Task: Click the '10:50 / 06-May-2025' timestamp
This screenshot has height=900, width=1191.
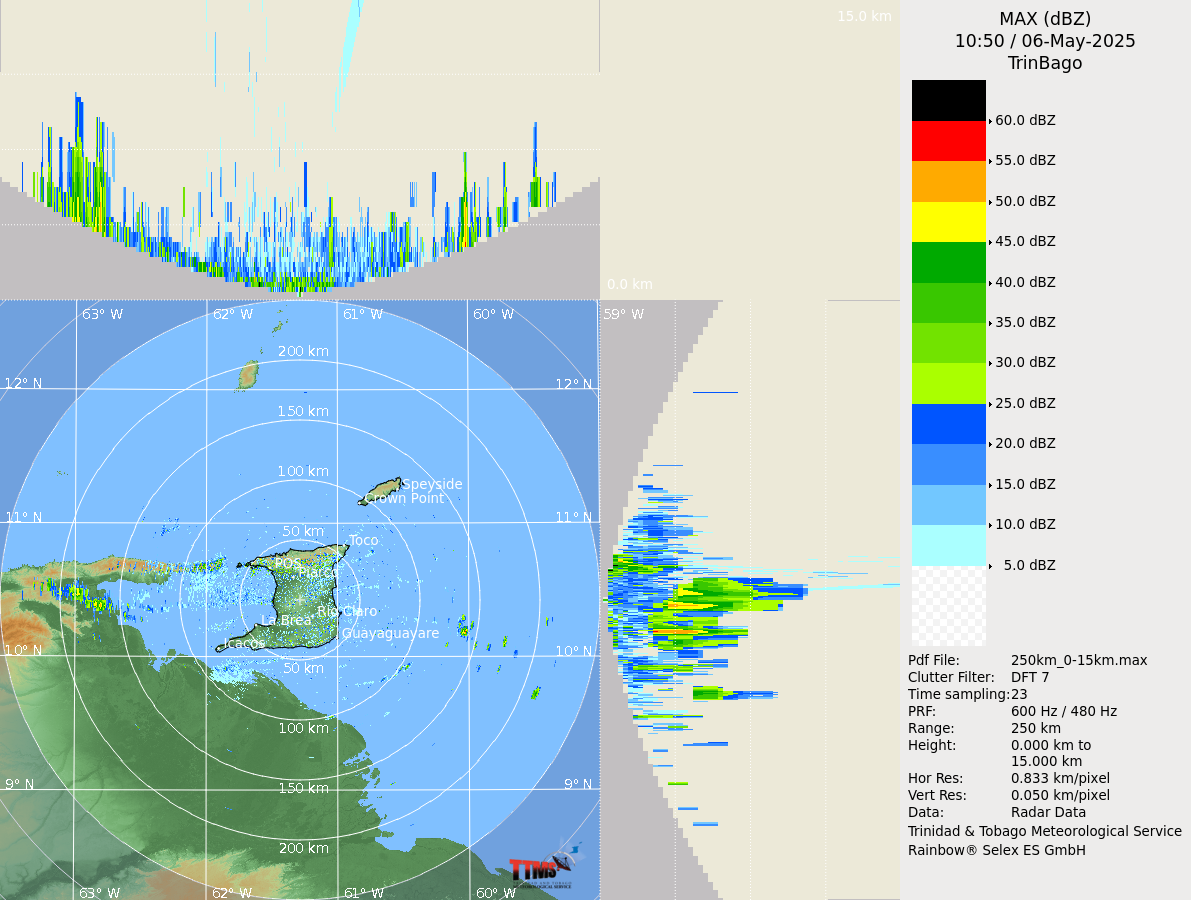Action: coord(1044,41)
